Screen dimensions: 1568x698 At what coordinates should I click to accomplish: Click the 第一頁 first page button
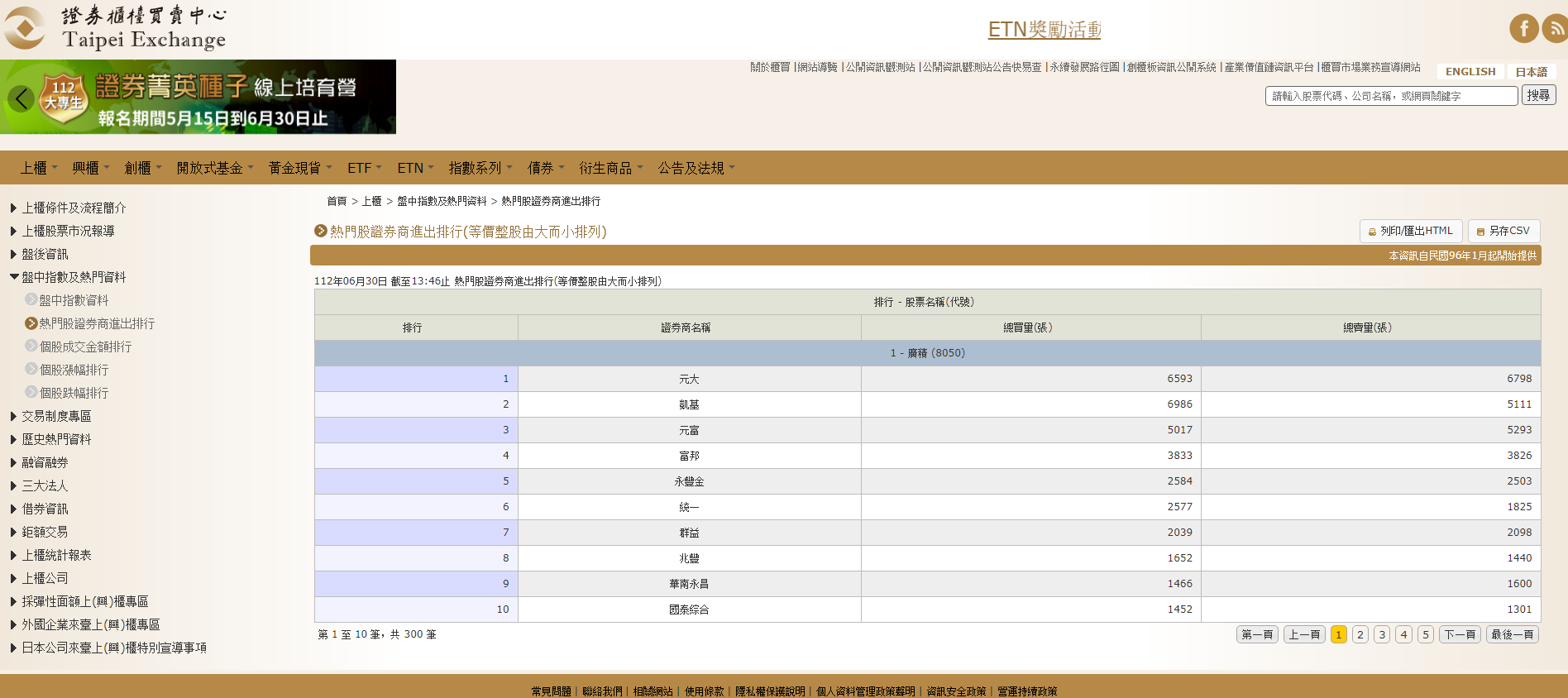[1258, 634]
